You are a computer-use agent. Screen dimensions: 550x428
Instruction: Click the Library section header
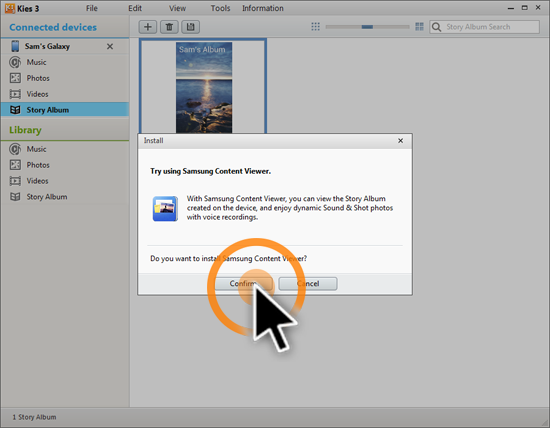pyautogui.click(x=25, y=130)
